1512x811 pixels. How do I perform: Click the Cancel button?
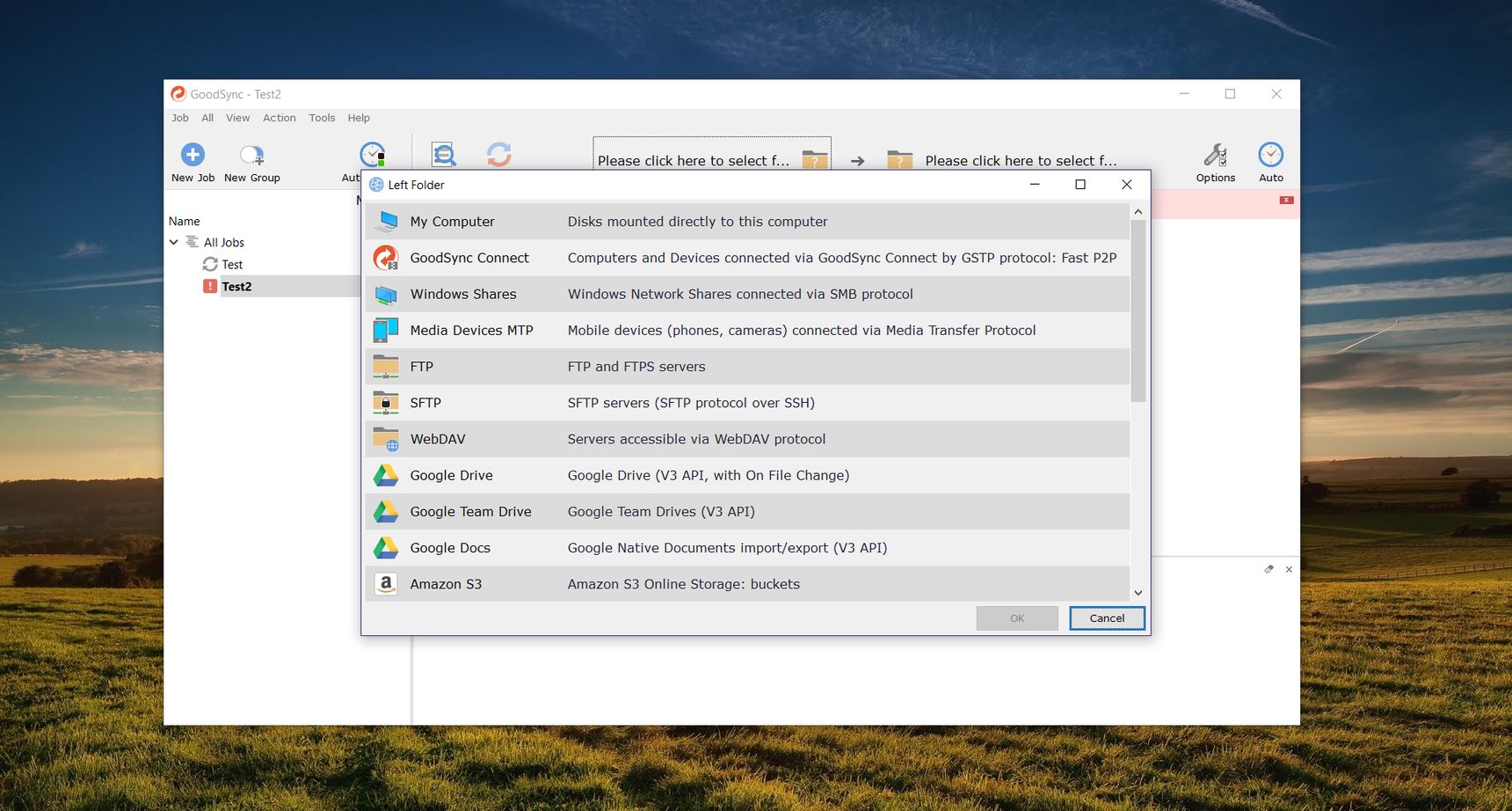pyautogui.click(x=1107, y=618)
